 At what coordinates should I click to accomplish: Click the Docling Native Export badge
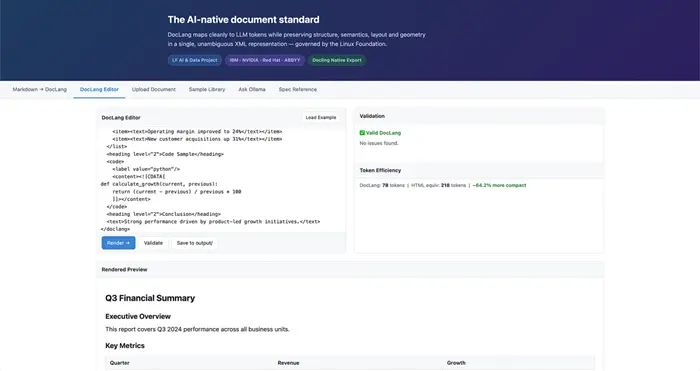point(337,60)
